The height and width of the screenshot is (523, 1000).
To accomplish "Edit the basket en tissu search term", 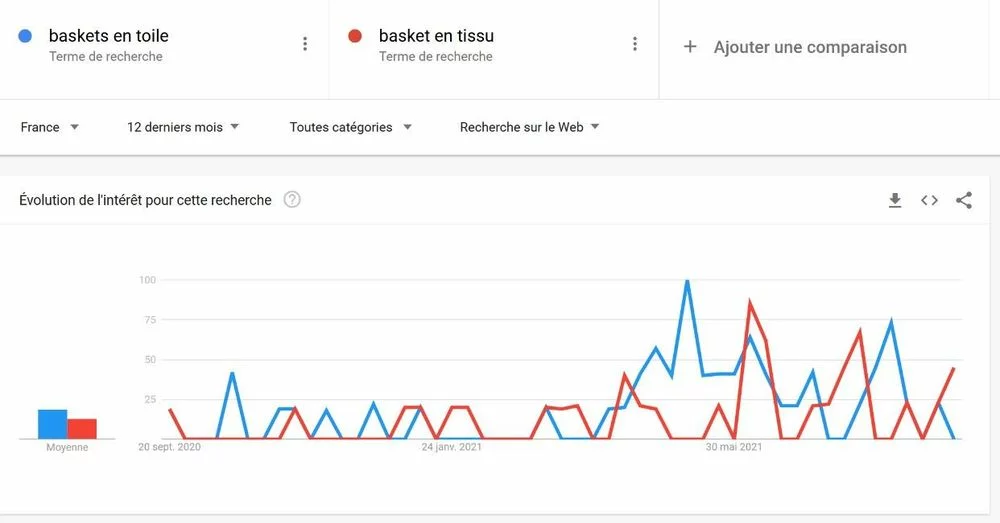I will tap(436, 36).
